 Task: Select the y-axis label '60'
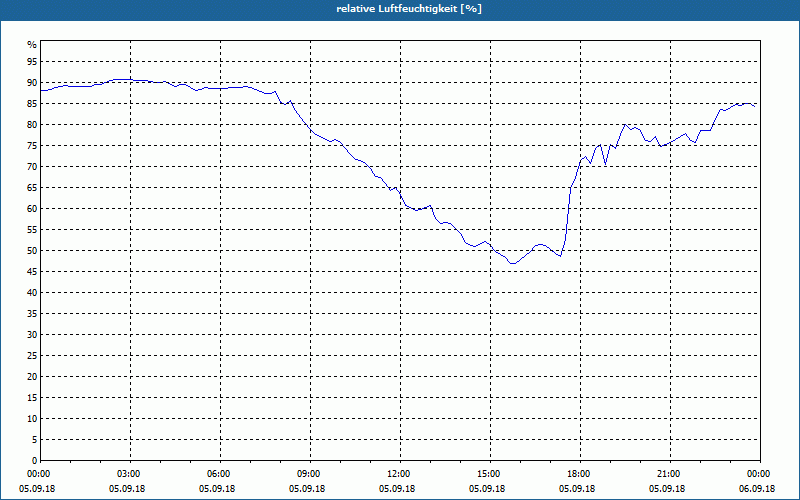[x=32, y=209]
